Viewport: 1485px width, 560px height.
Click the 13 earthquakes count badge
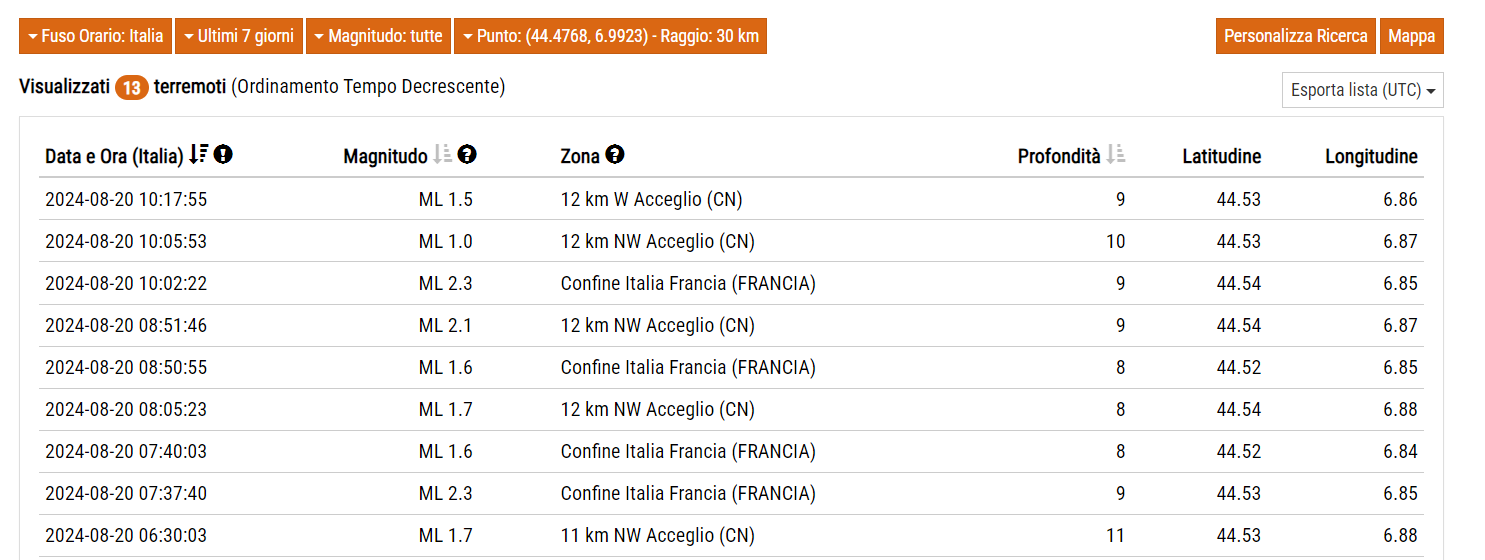tap(131, 88)
